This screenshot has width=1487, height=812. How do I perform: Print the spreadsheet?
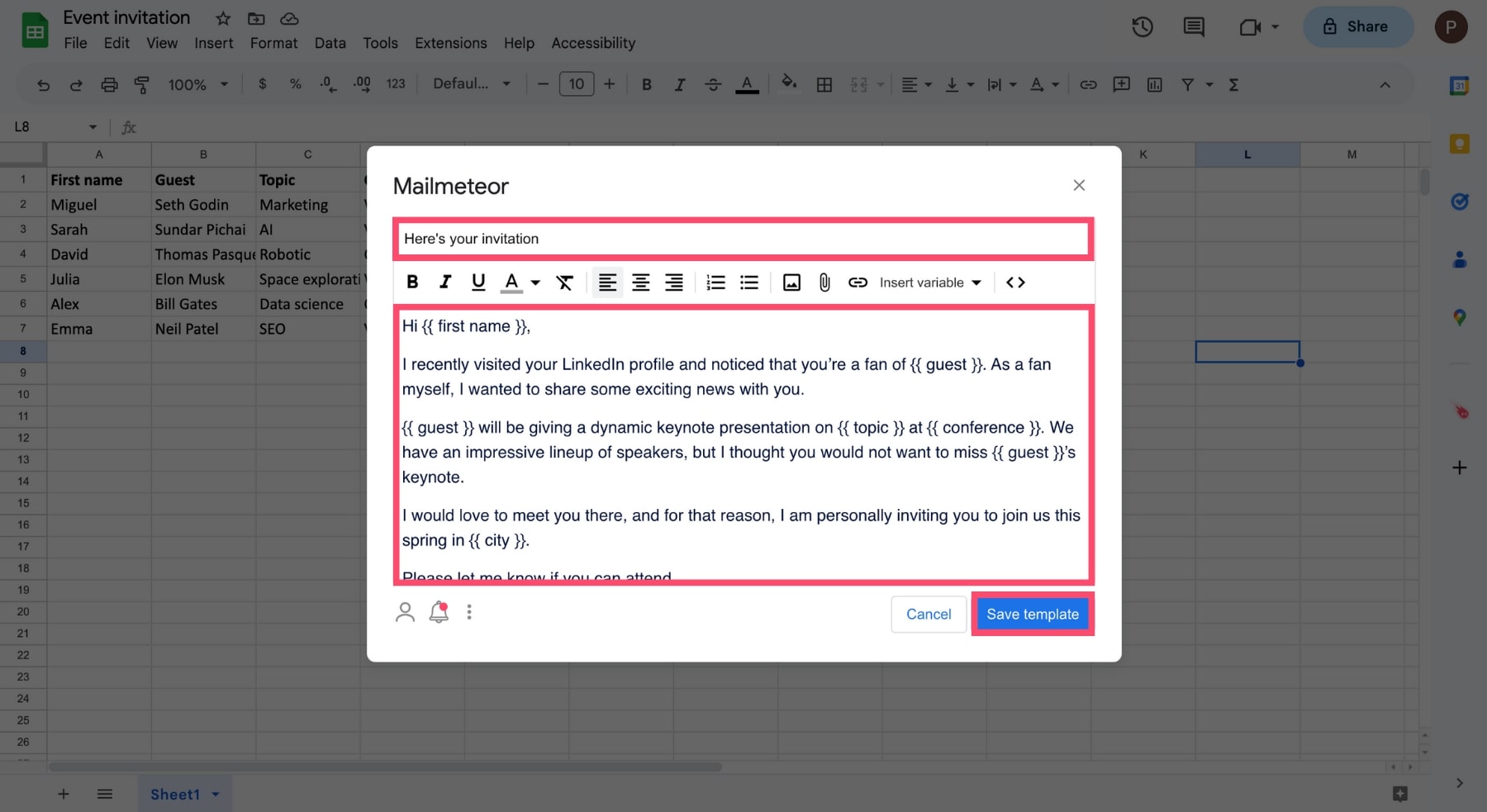click(x=109, y=84)
